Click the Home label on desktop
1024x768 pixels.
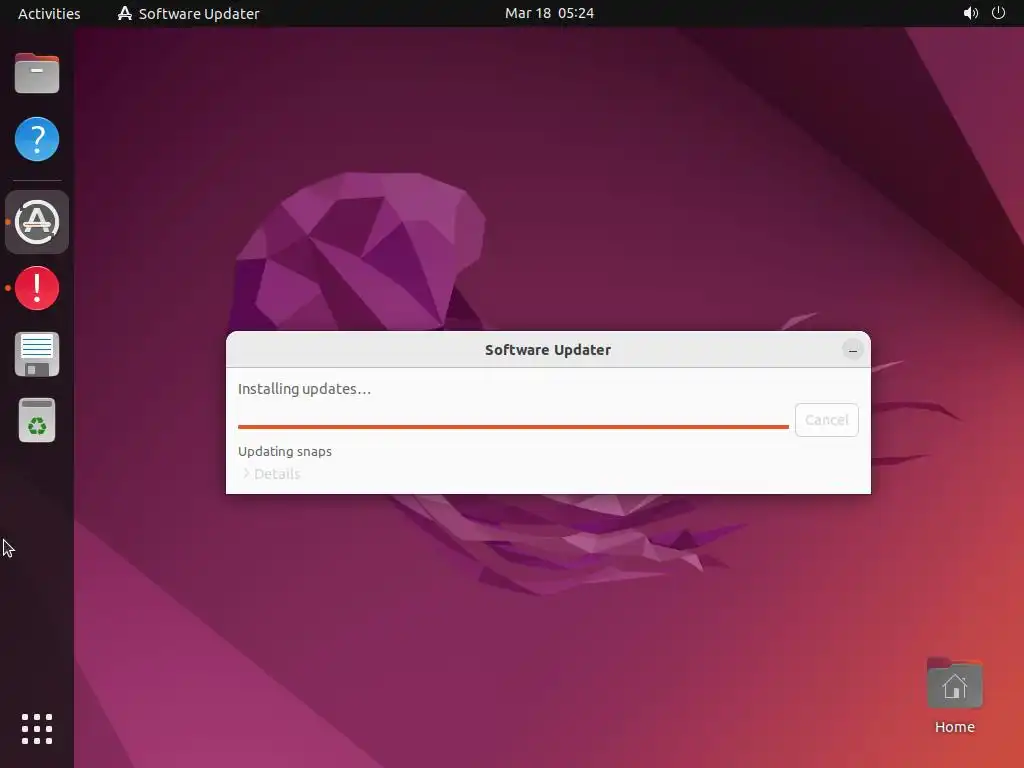point(954,727)
